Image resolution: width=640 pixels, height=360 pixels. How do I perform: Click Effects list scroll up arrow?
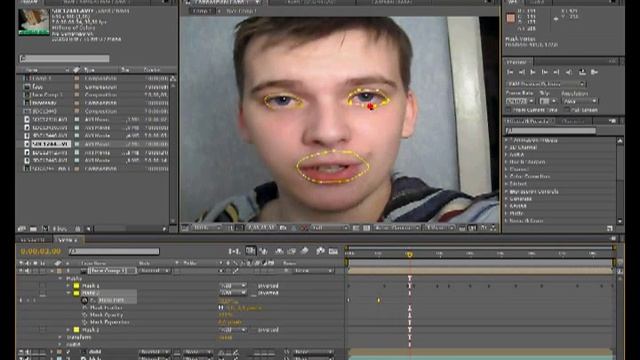(x=620, y=141)
